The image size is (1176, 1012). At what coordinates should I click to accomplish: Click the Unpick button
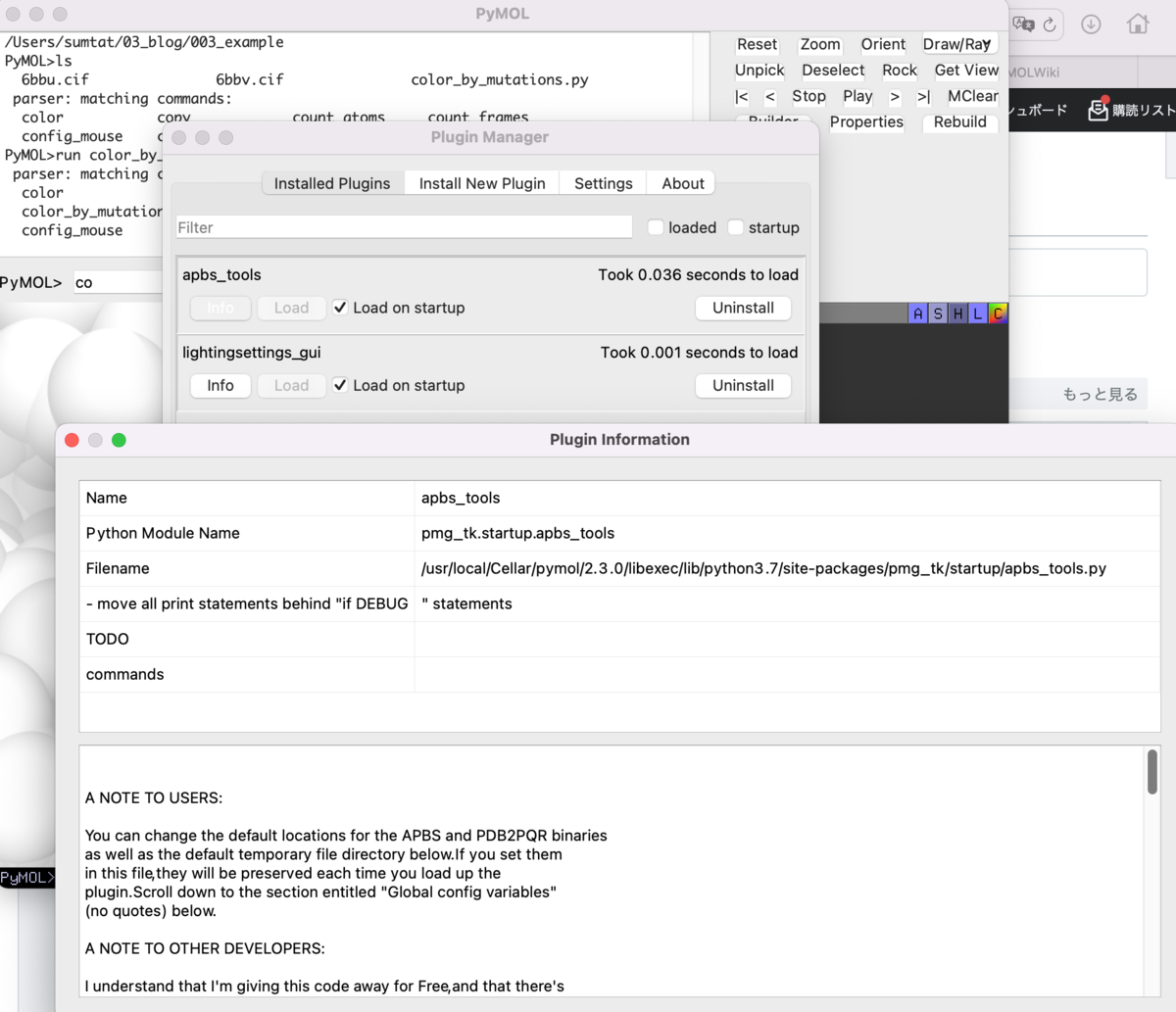(759, 71)
